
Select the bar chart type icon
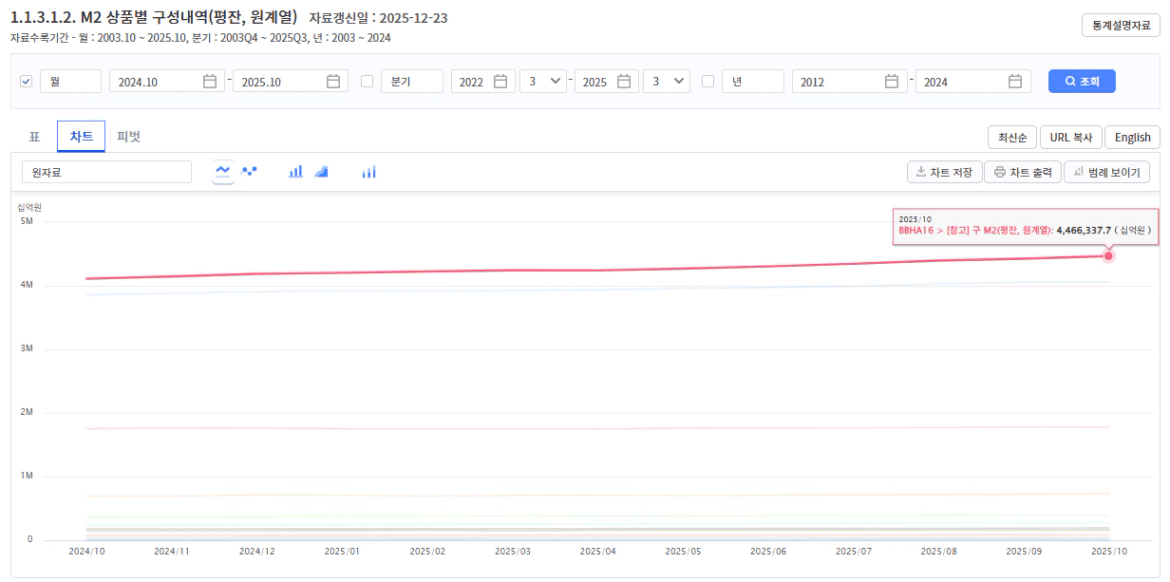click(x=296, y=172)
